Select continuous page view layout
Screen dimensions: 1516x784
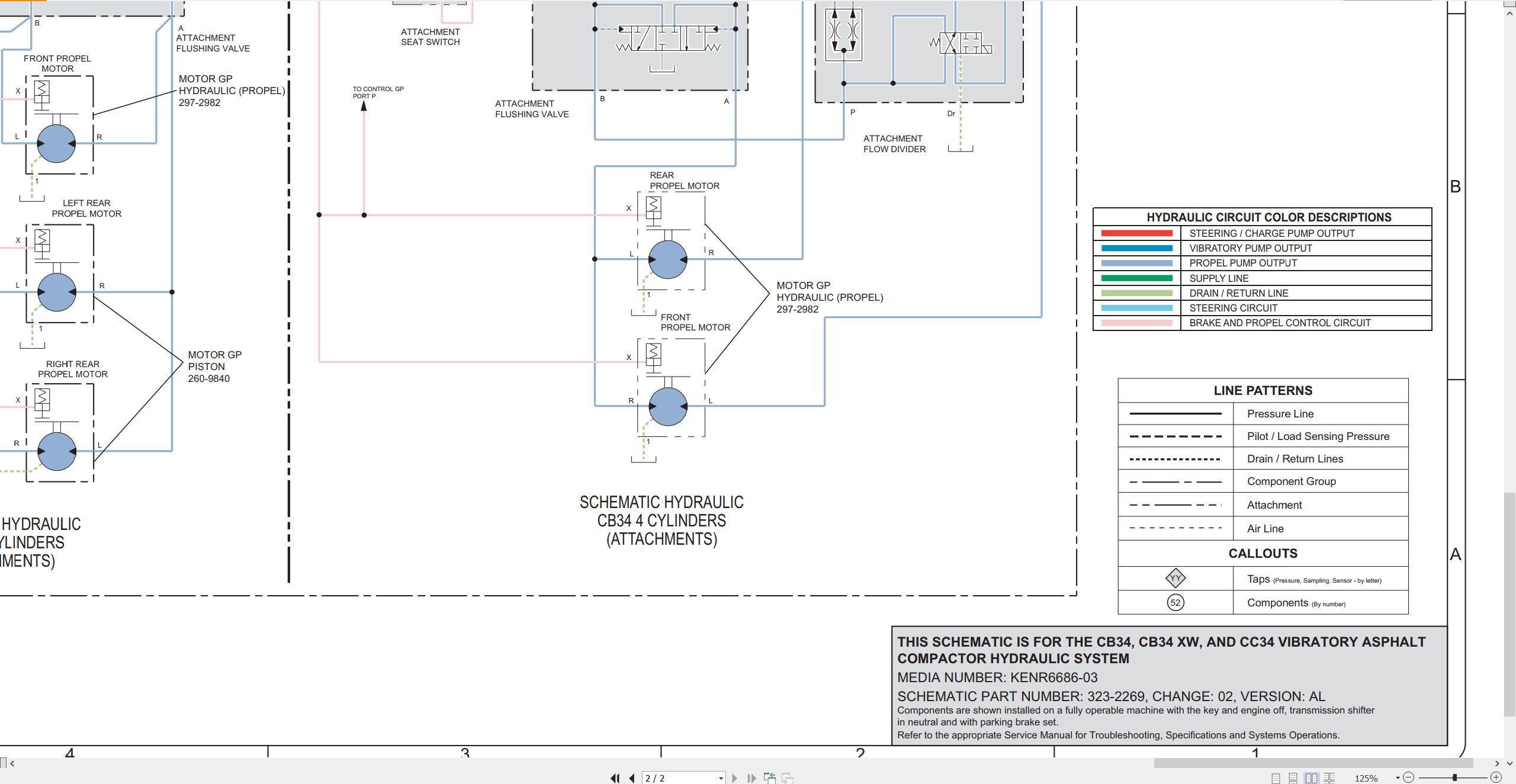tap(1293, 778)
